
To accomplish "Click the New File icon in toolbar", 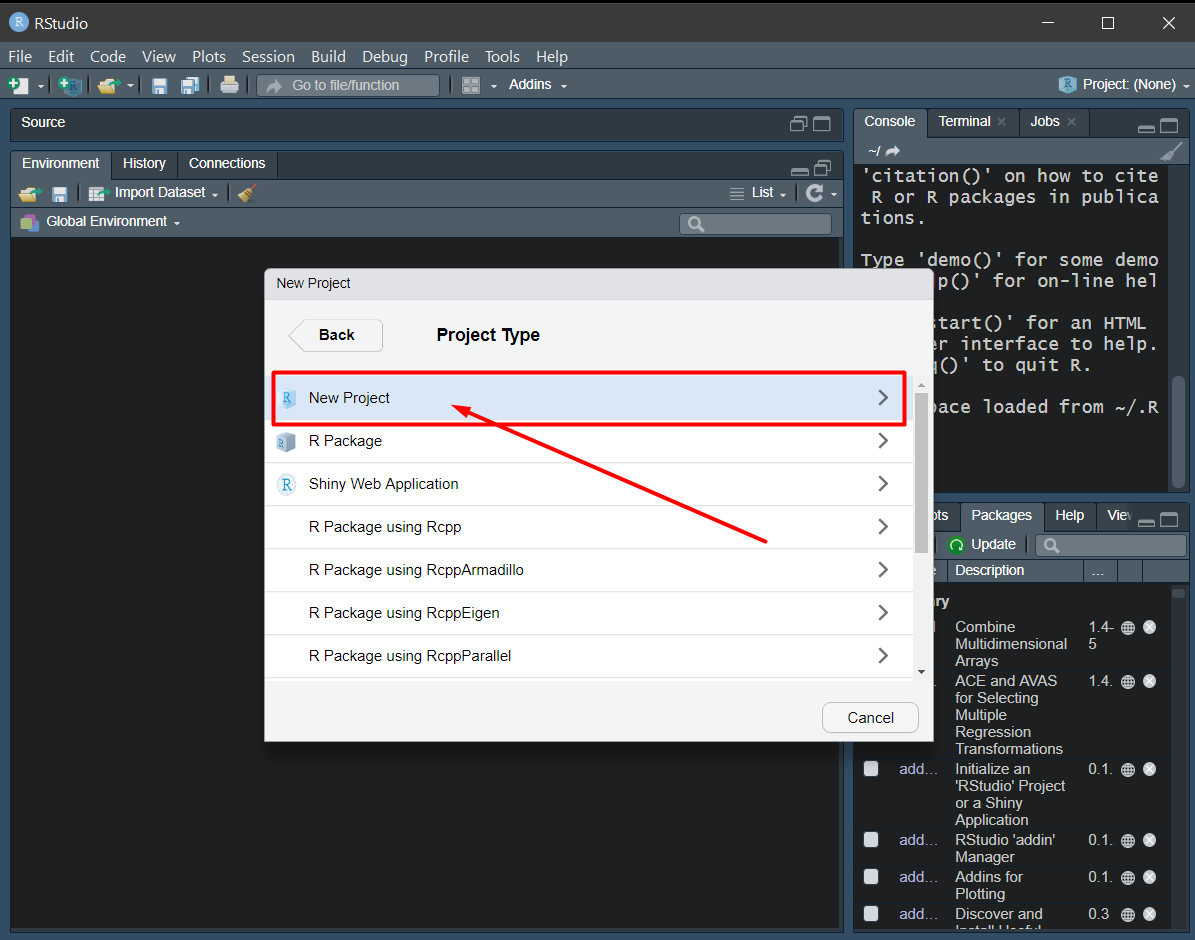I will tap(18, 85).
